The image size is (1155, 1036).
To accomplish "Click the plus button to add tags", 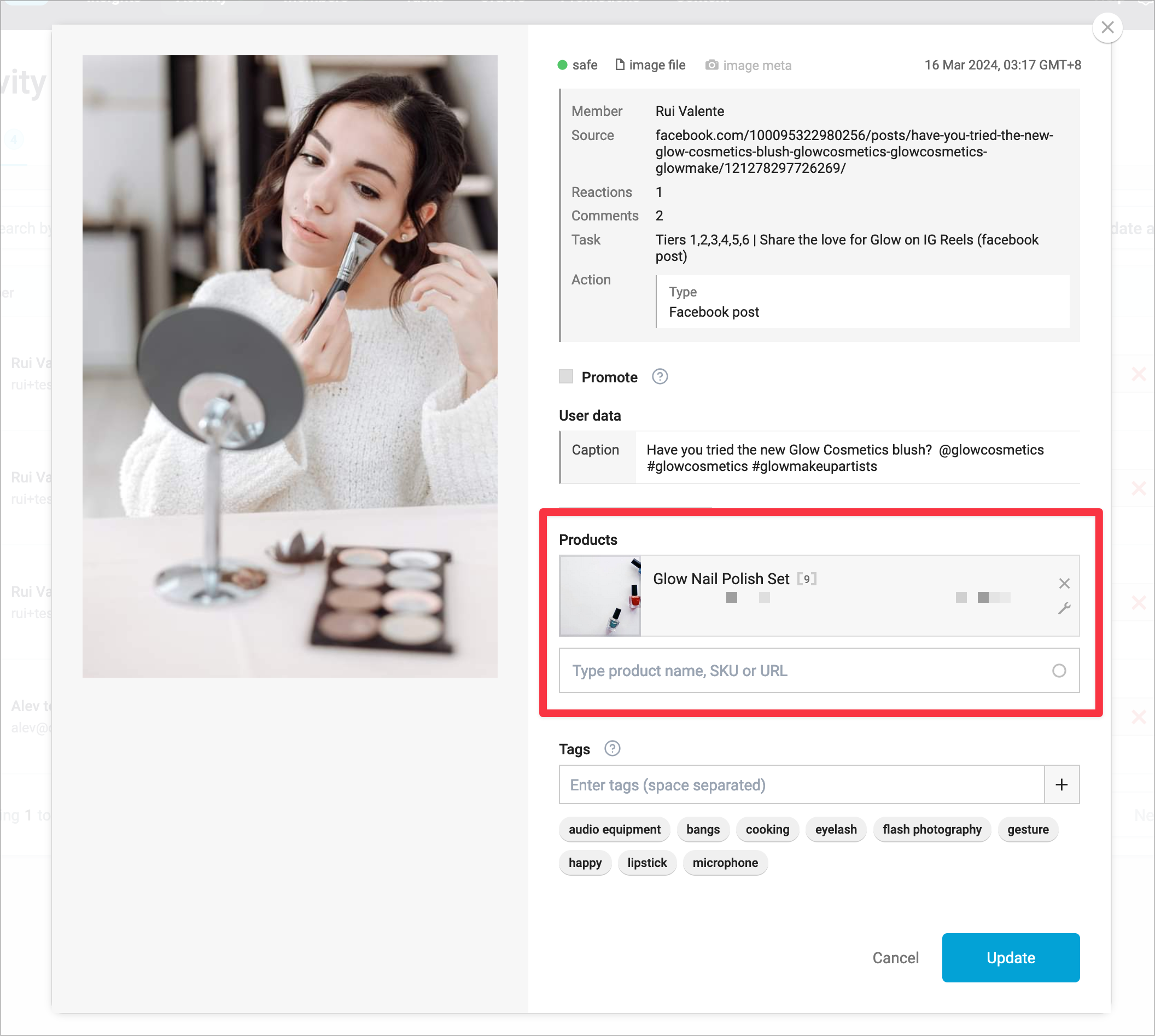I will click(x=1061, y=785).
